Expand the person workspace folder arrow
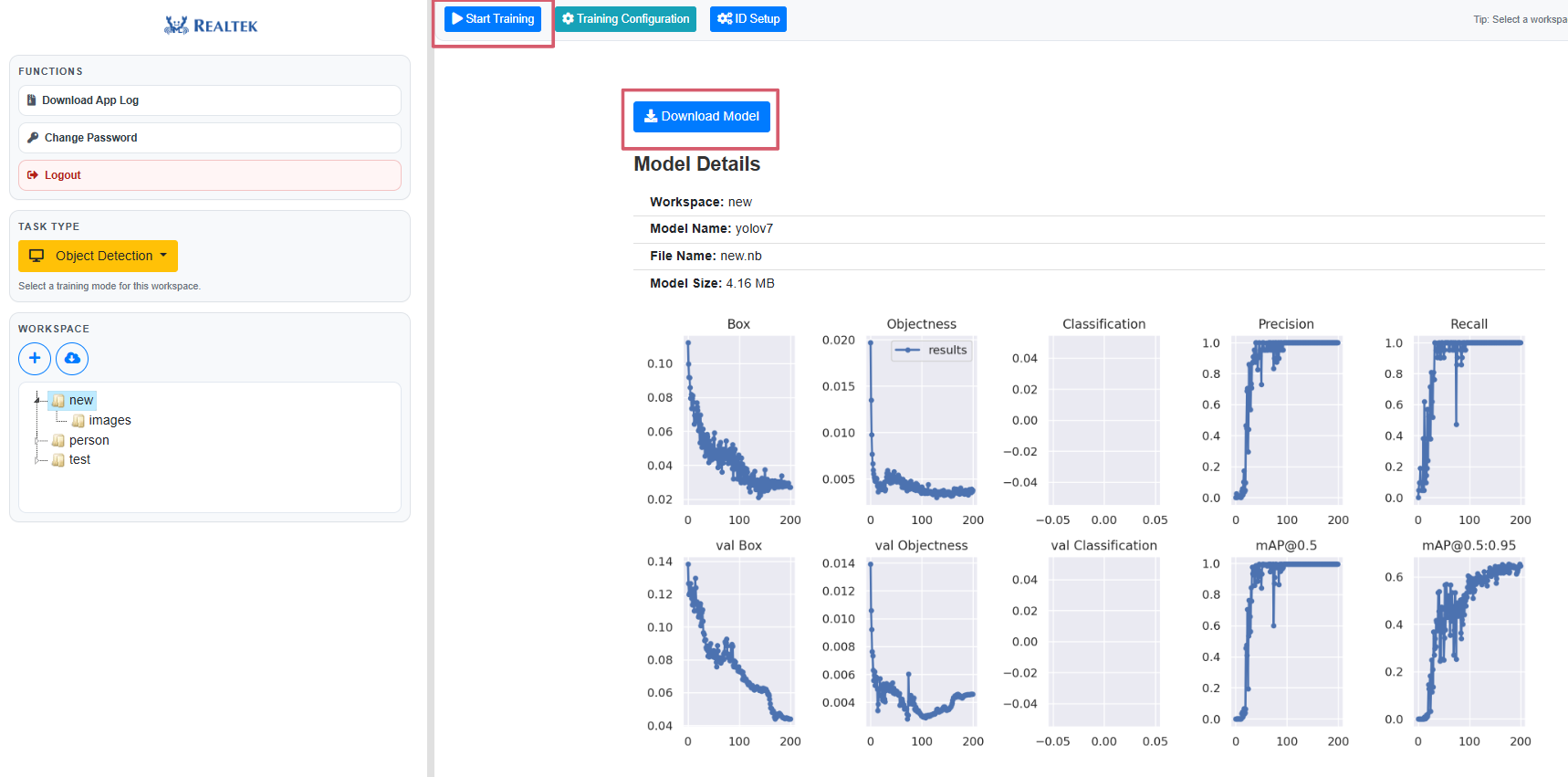 pos(37,441)
